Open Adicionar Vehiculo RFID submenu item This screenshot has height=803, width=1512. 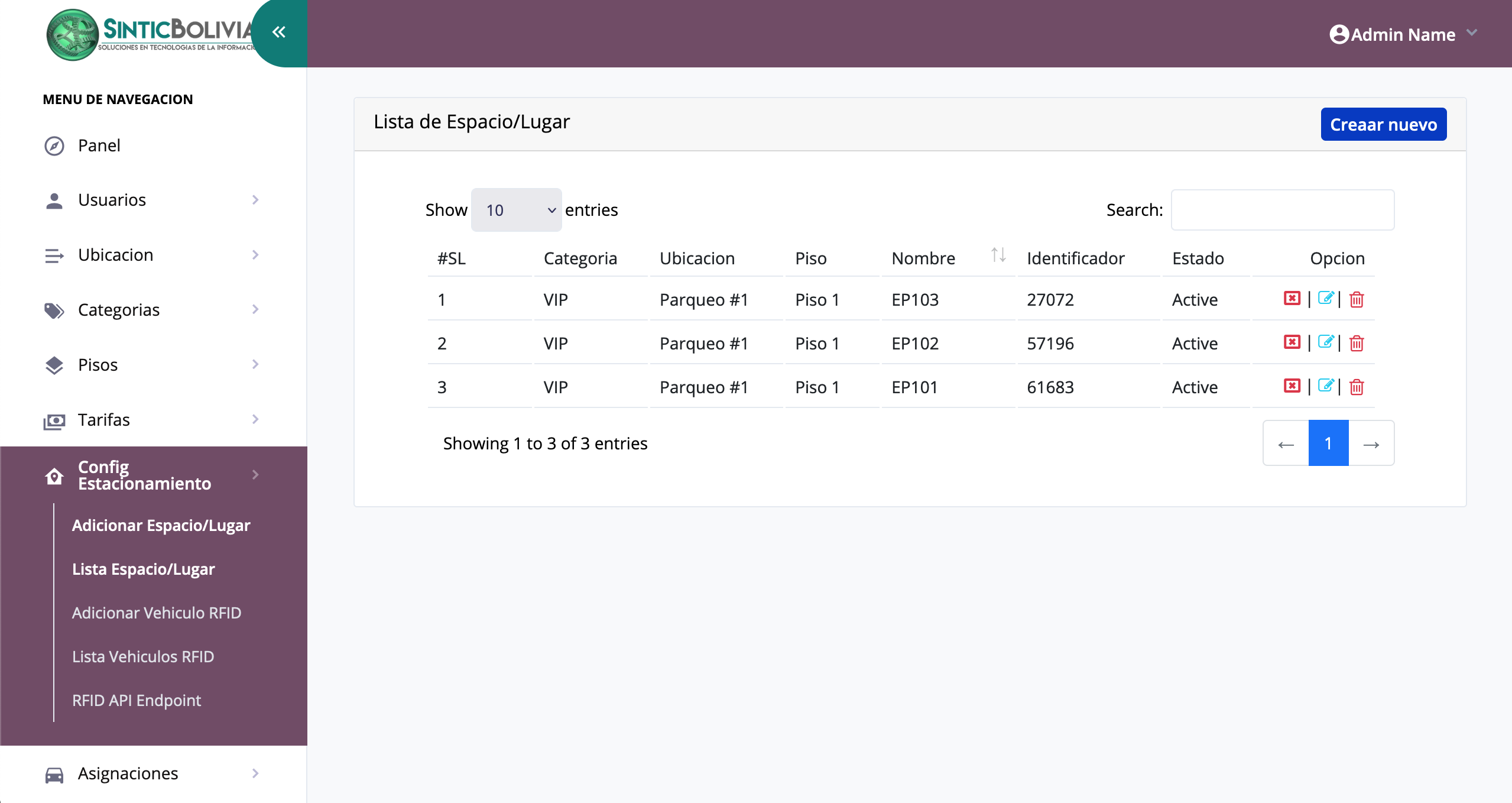click(157, 613)
